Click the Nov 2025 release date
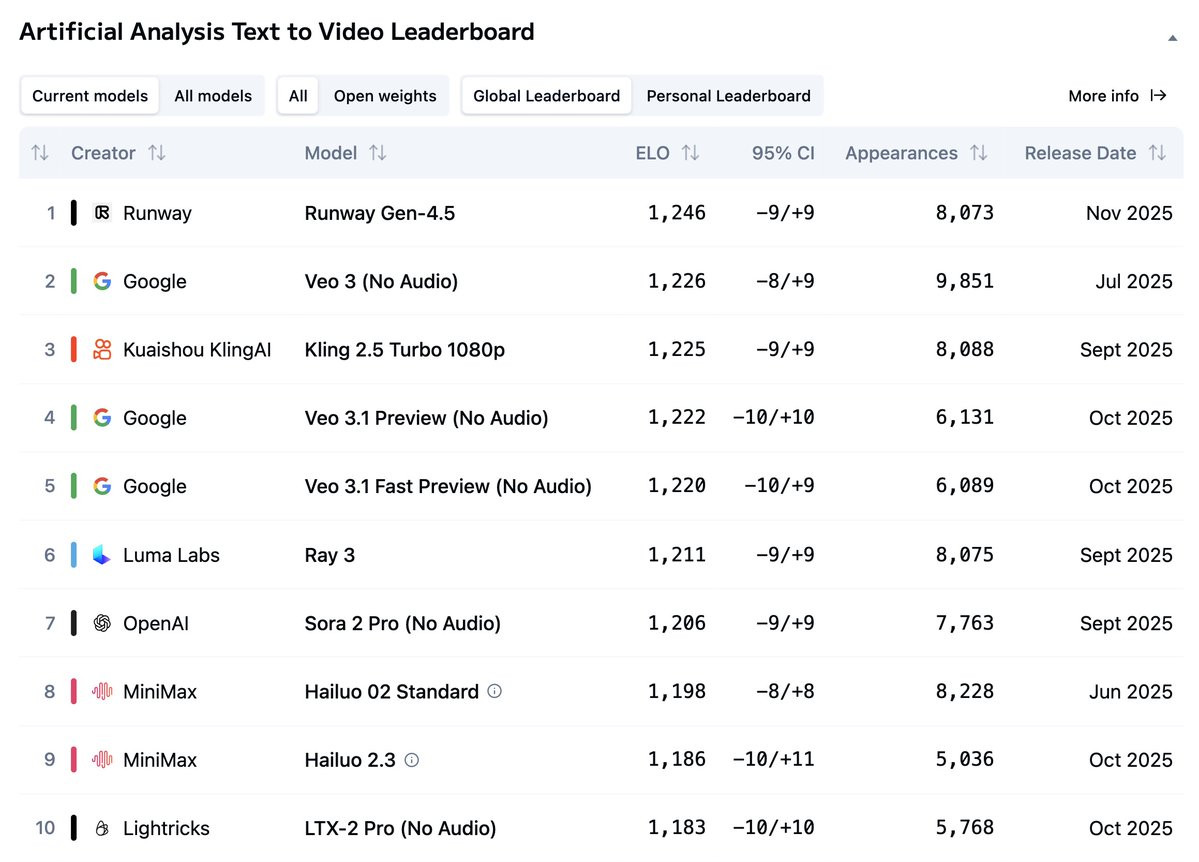 click(x=1129, y=213)
